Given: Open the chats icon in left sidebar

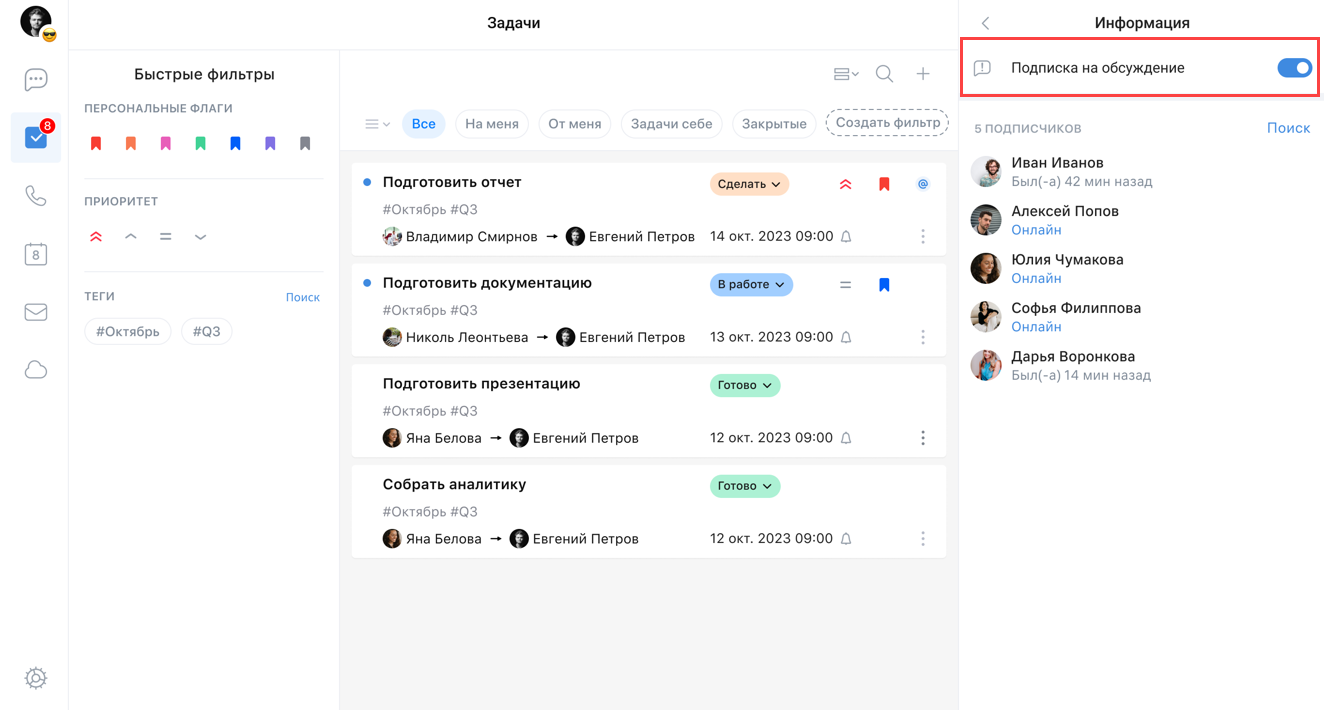Looking at the screenshot, I should tap(36, 80).
